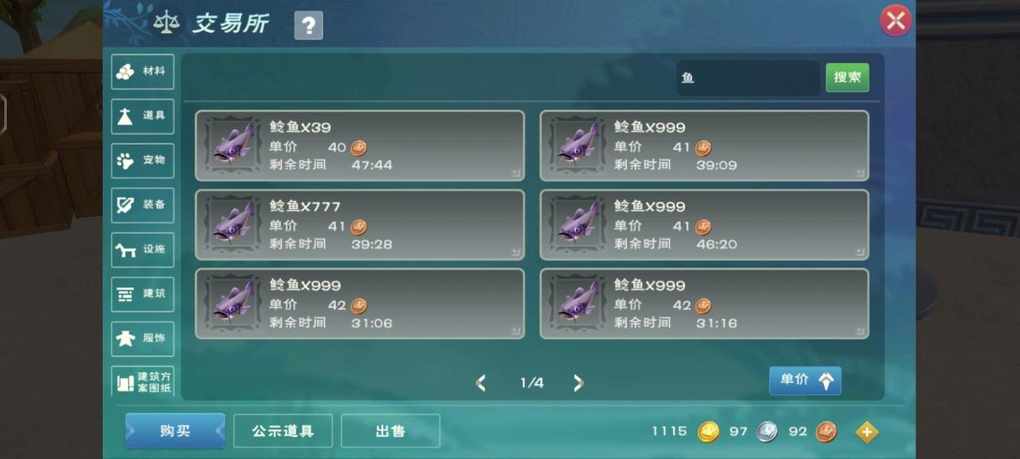The image size is (1020, 459).
Task: Click the green 搜索 search button
Action: (x=847, y=77)
